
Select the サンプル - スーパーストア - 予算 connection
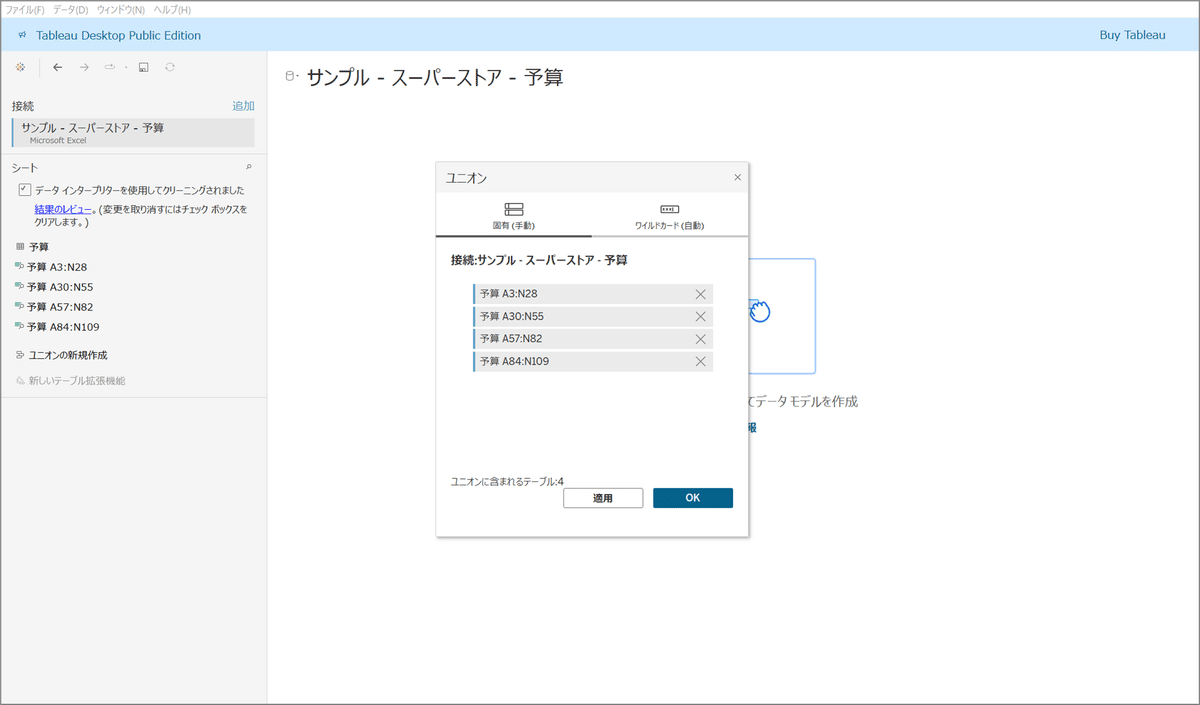click(x=133, y=132)
